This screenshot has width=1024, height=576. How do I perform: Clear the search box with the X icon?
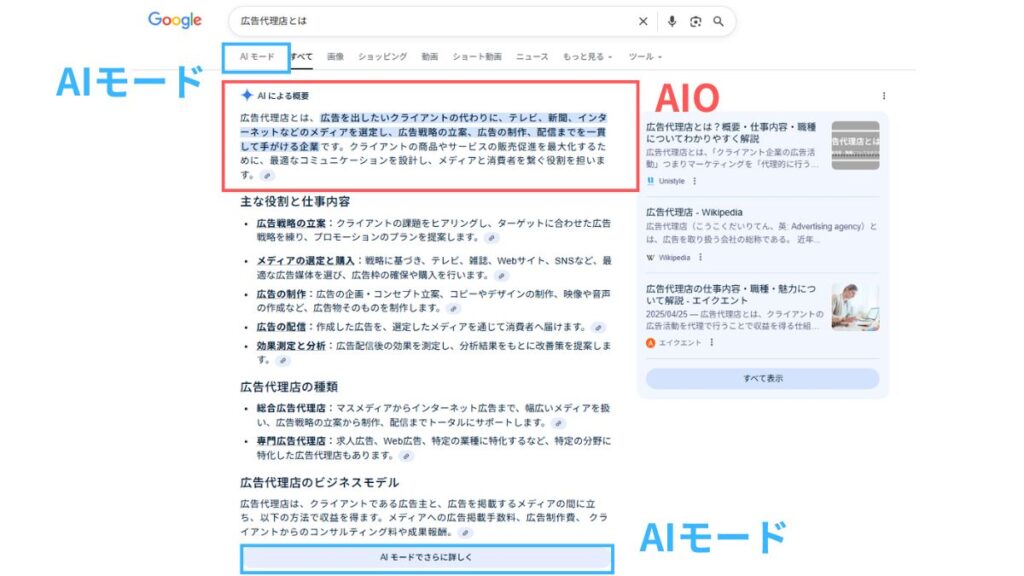click(x=643, y=22)
